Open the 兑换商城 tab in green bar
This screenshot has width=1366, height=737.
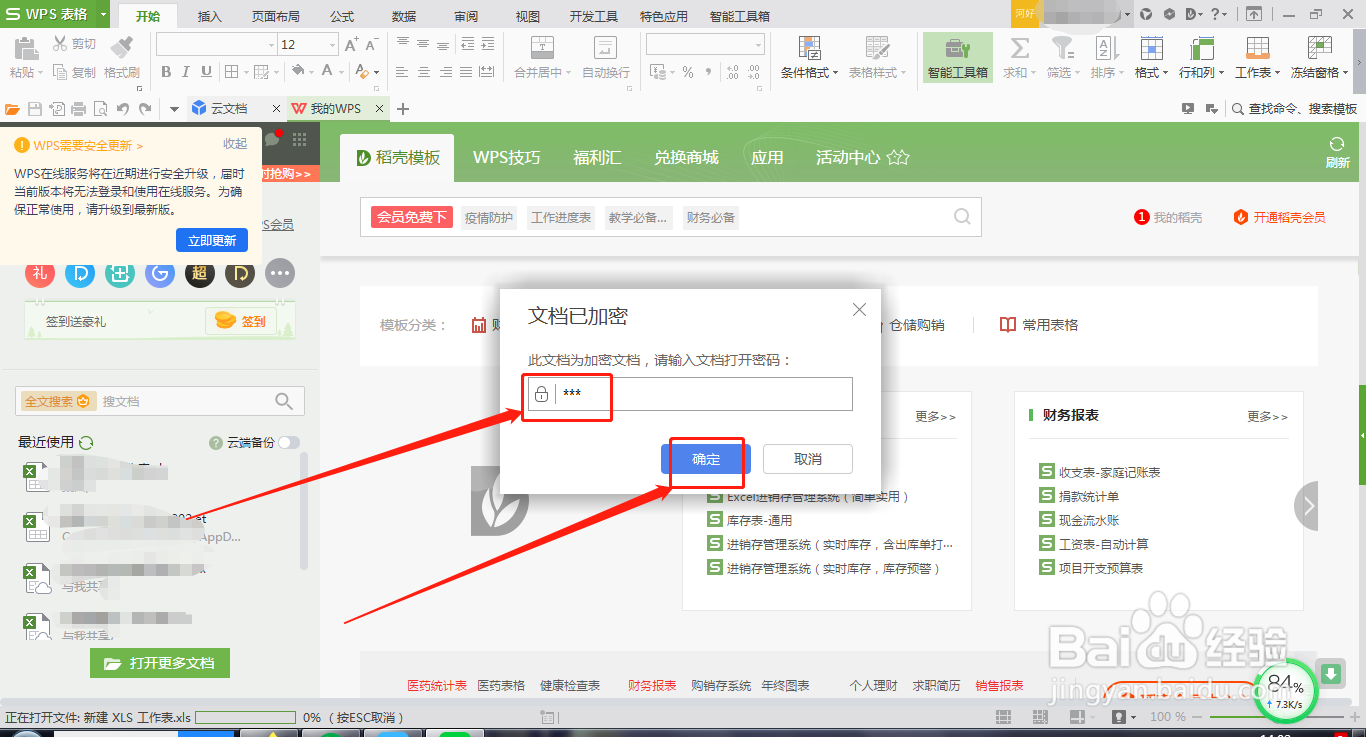[686, 158]
